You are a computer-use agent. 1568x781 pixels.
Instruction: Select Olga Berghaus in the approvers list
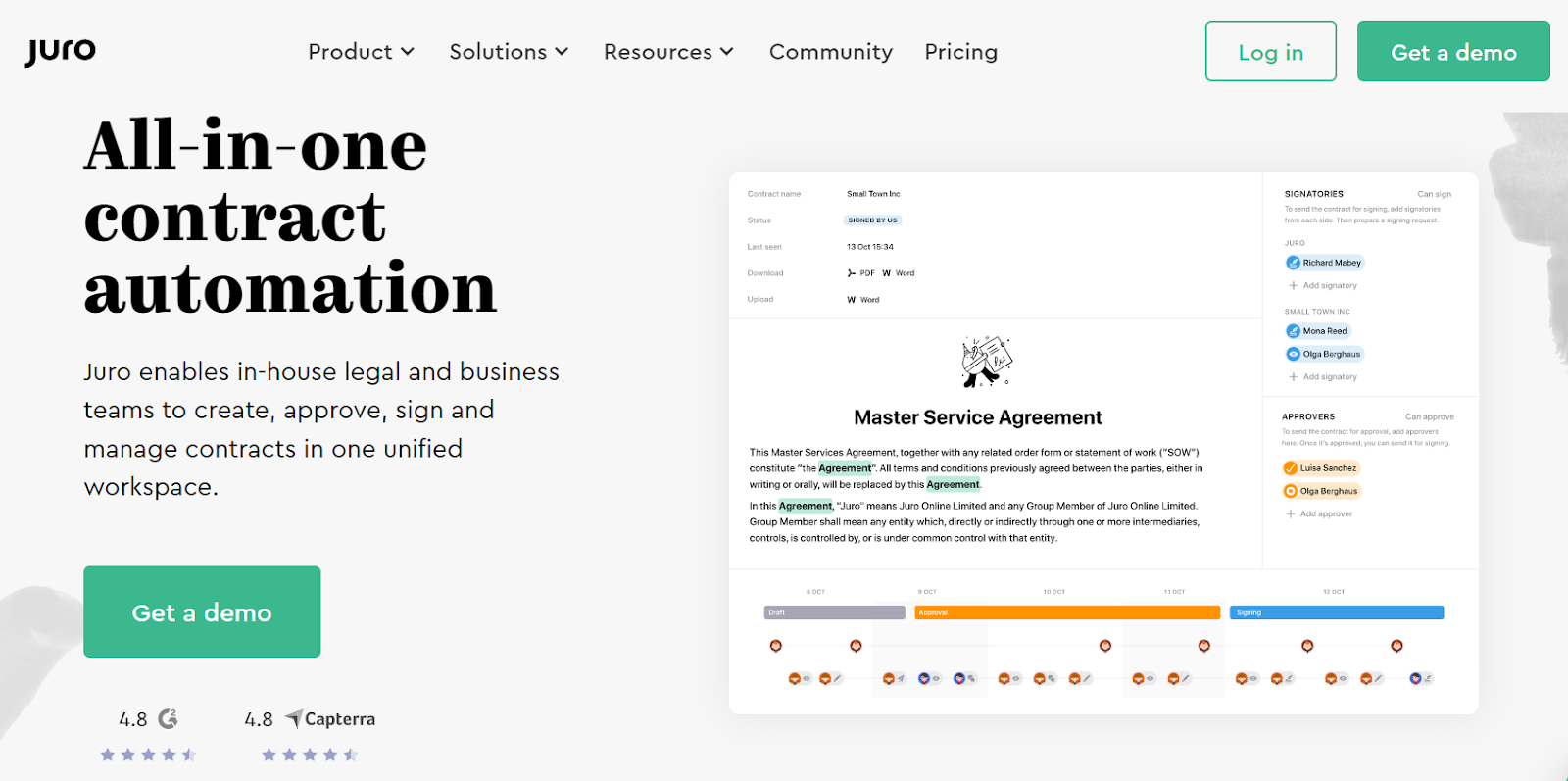click(x=1321, y=491)
